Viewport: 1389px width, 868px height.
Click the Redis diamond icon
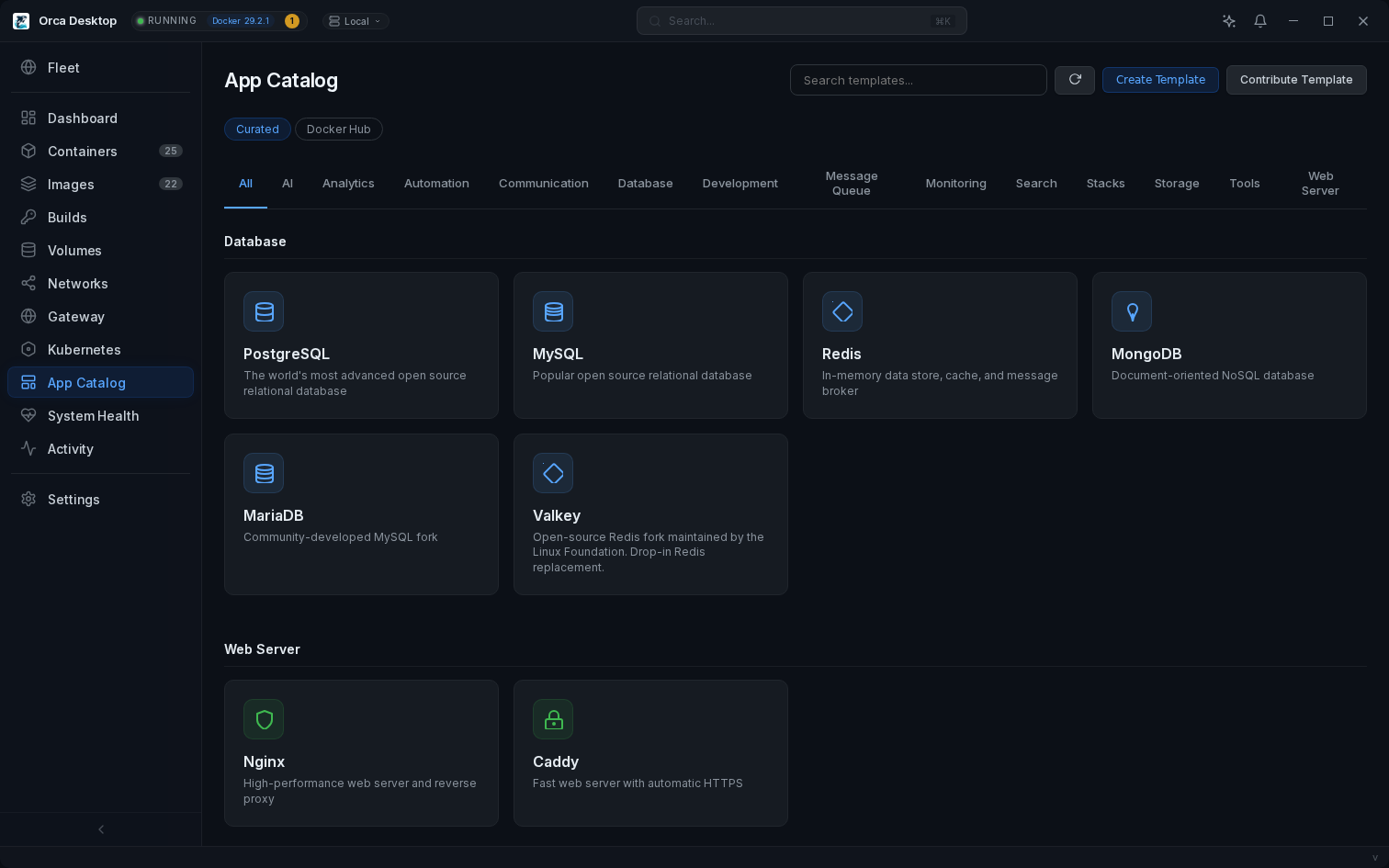pyautogui.click(x=842, y=311)
